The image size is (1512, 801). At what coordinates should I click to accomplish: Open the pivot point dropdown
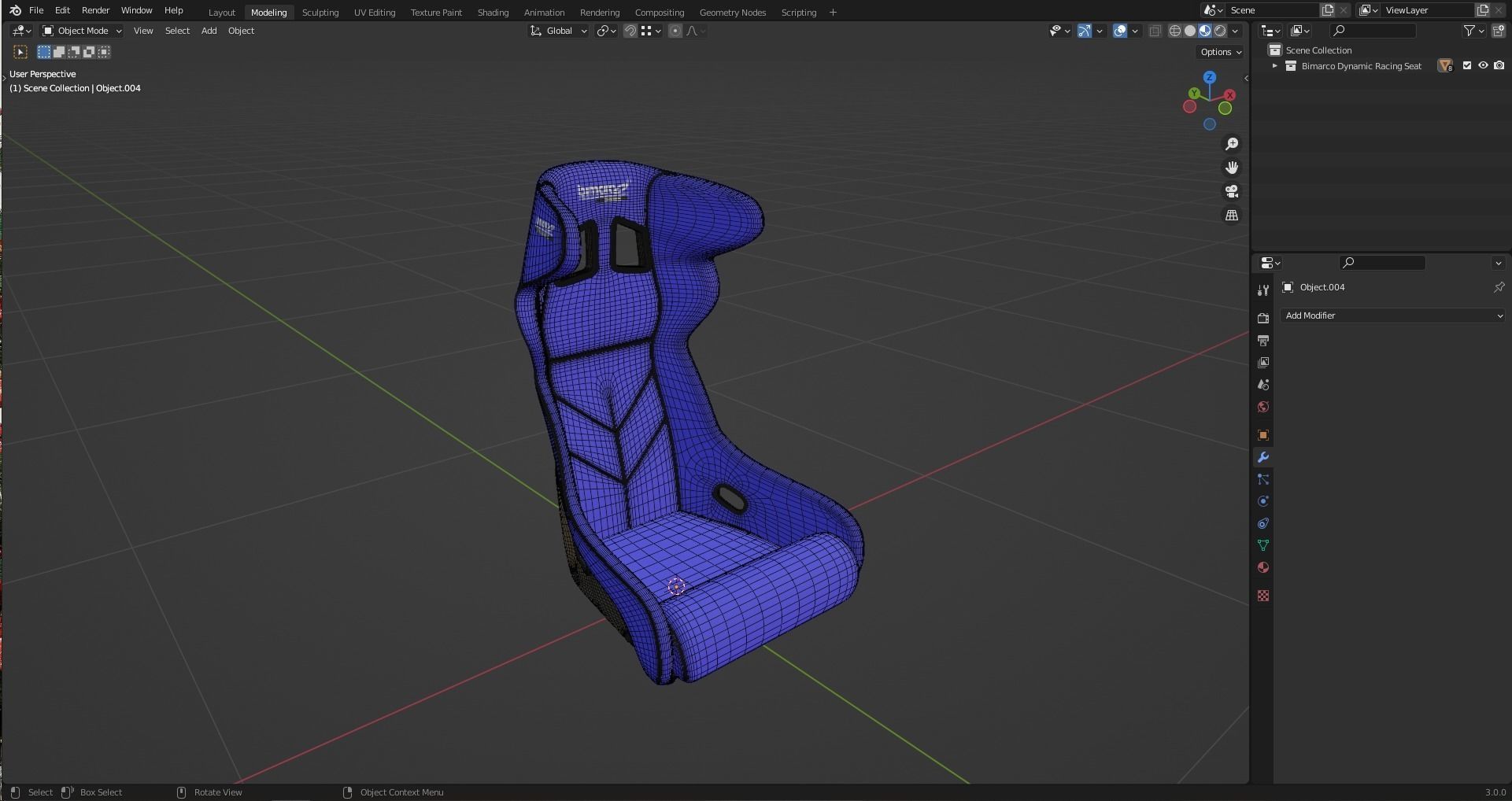pyautogui.click(x=607, y=31)
